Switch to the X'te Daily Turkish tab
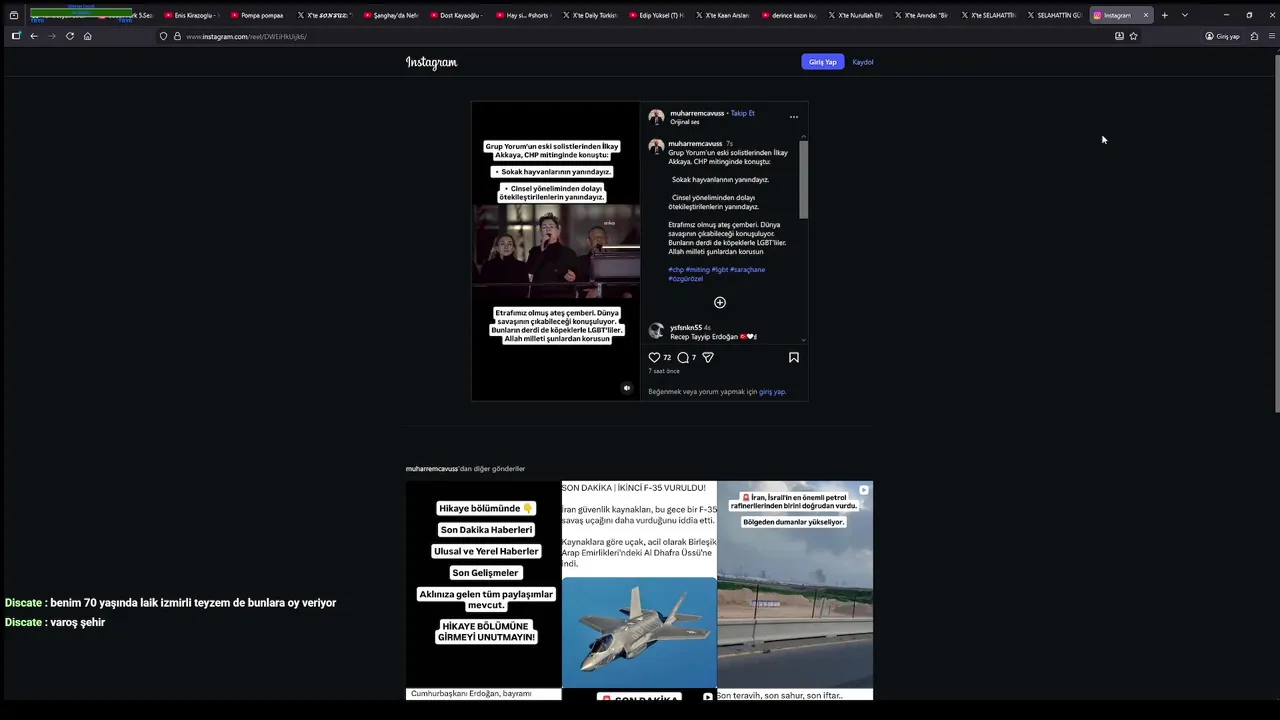The image size is (1280, 720). click(592, 15)
